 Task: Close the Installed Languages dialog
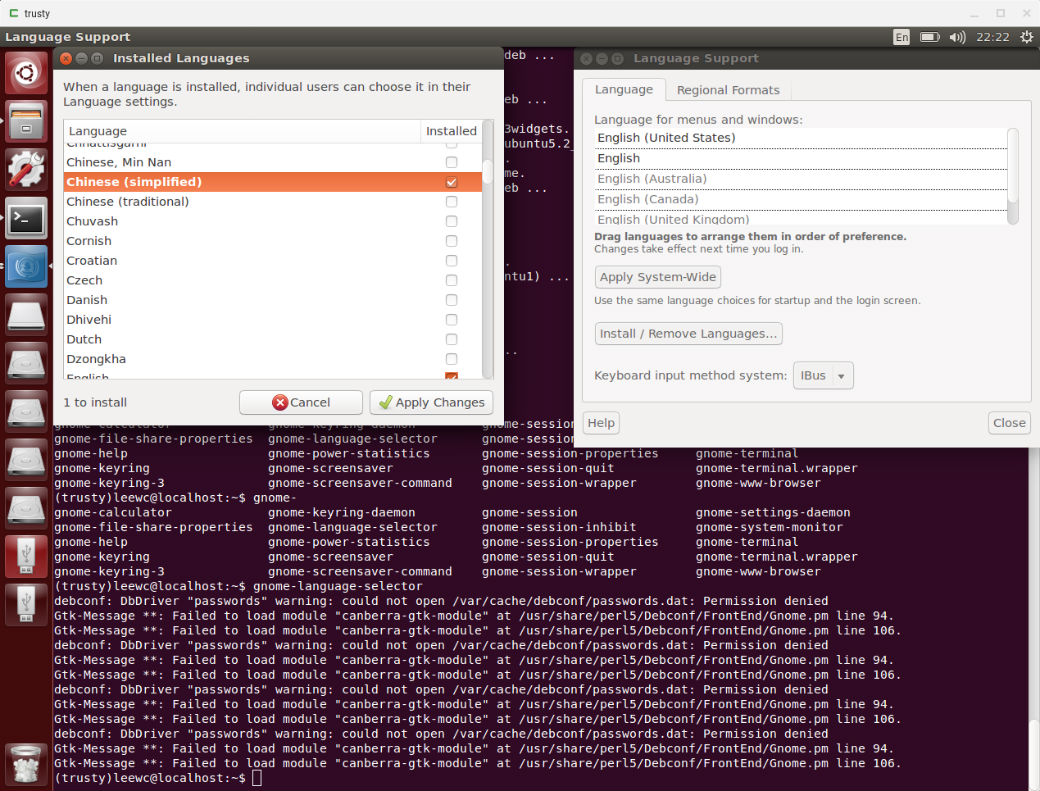point(66,58)
